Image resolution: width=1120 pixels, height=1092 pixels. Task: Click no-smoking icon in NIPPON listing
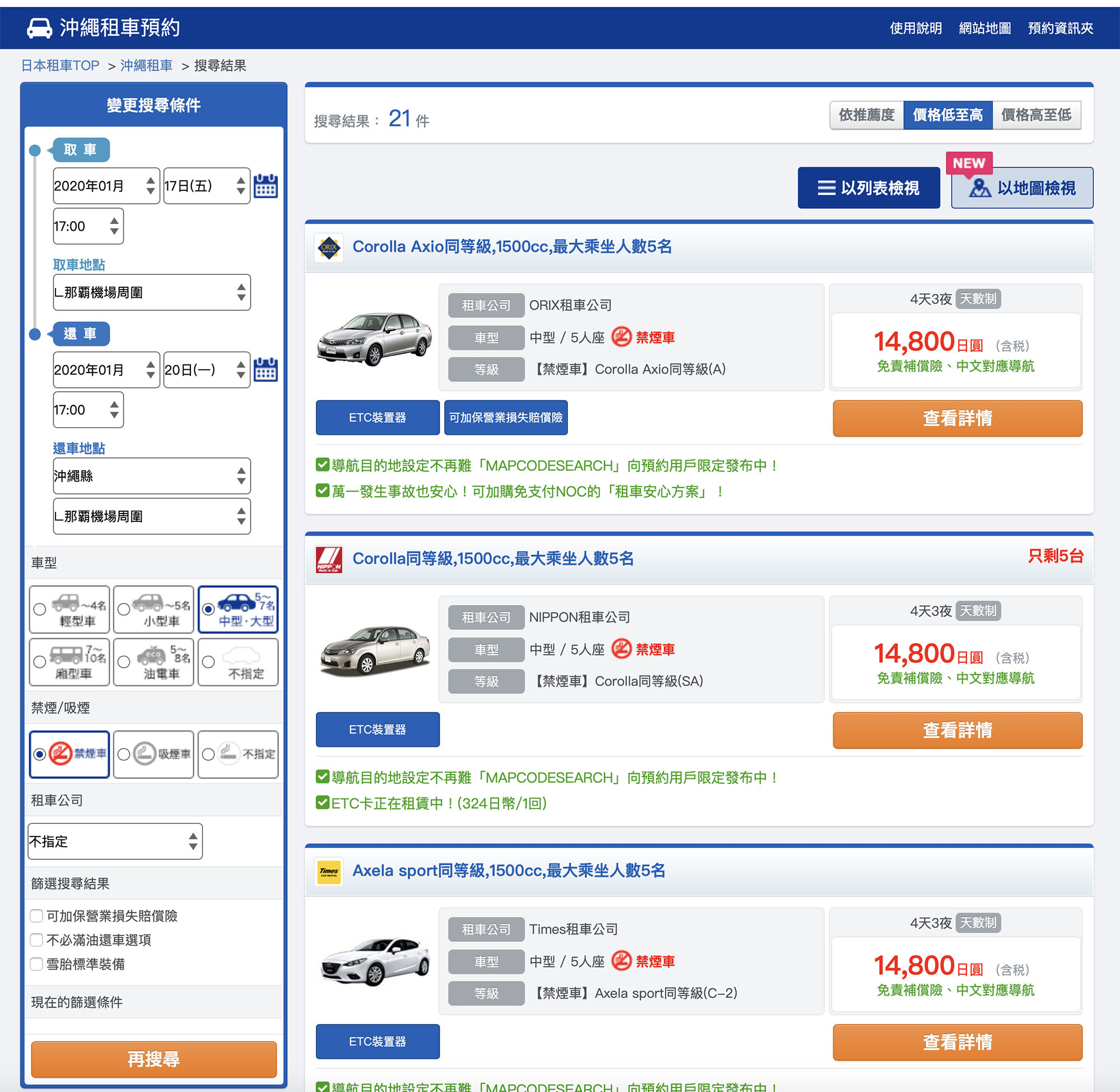click(x=621, y=648)
